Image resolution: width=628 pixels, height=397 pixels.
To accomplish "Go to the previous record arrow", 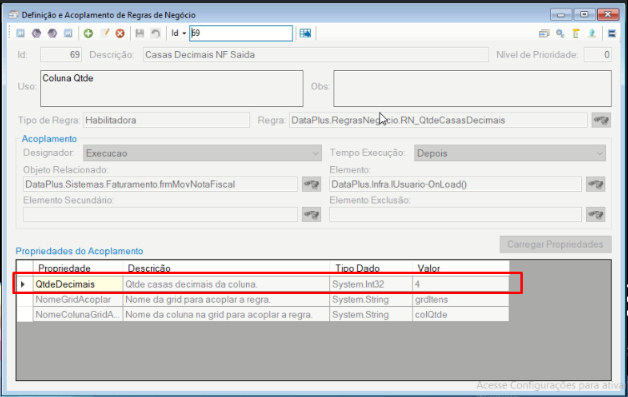I will click(36, 33).
